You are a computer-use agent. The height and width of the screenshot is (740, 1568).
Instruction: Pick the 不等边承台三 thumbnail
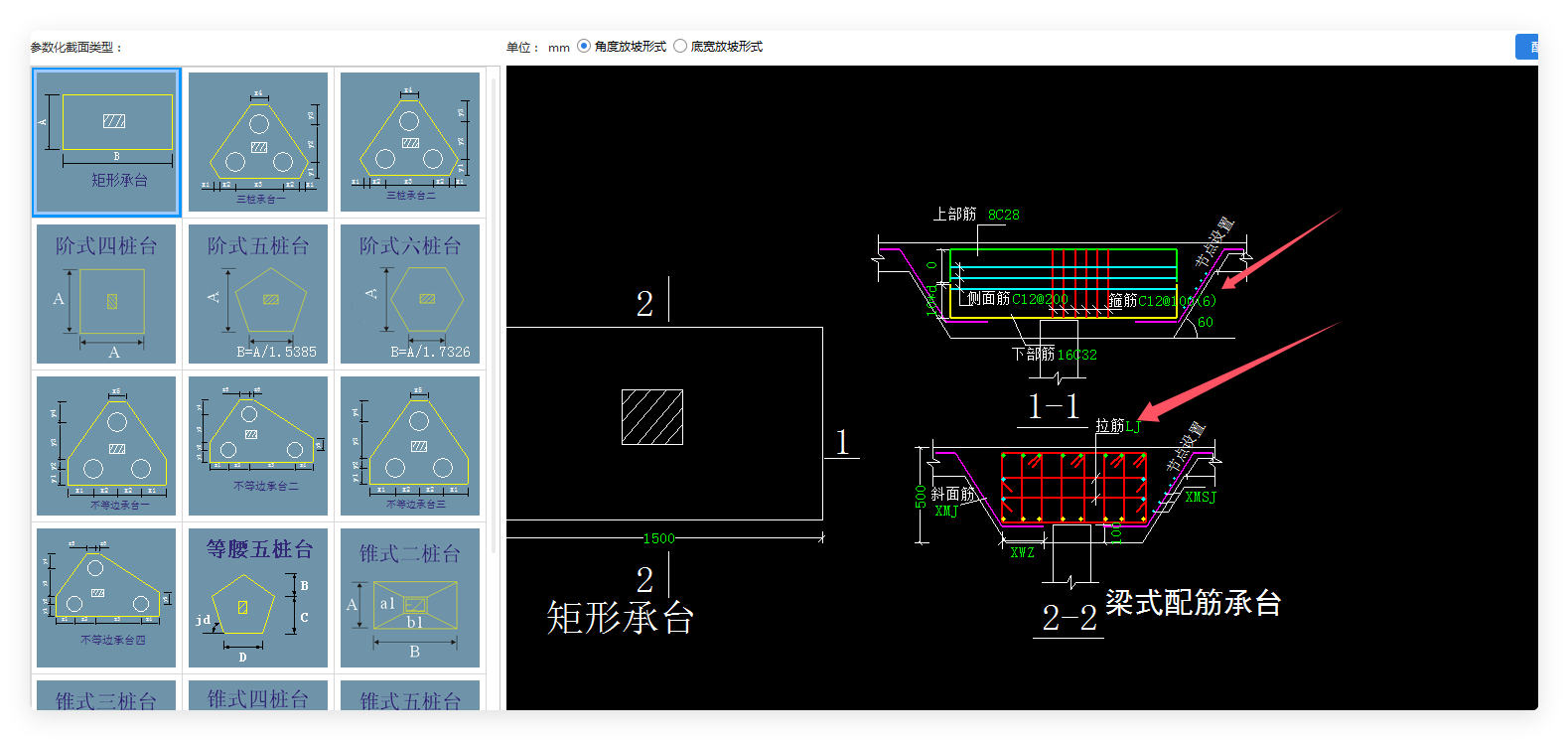point(410,446)
